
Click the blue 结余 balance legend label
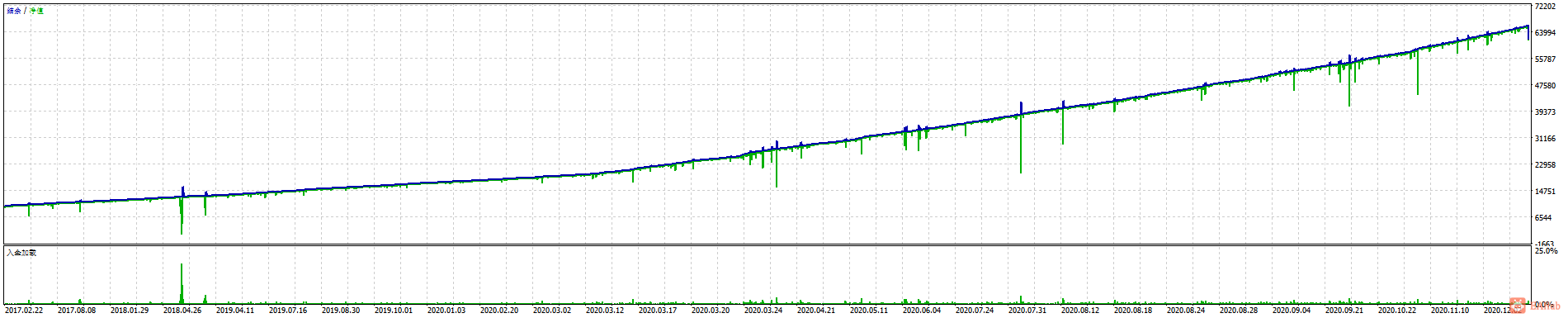14,11
